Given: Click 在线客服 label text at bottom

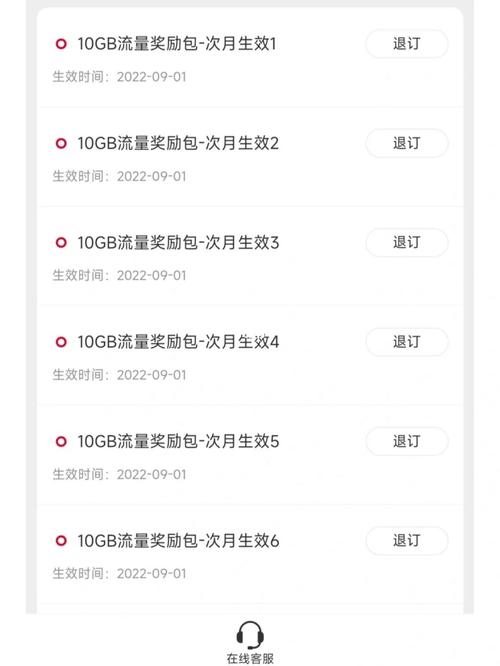Looking at the screenshot, I should (x=250, y=659).
